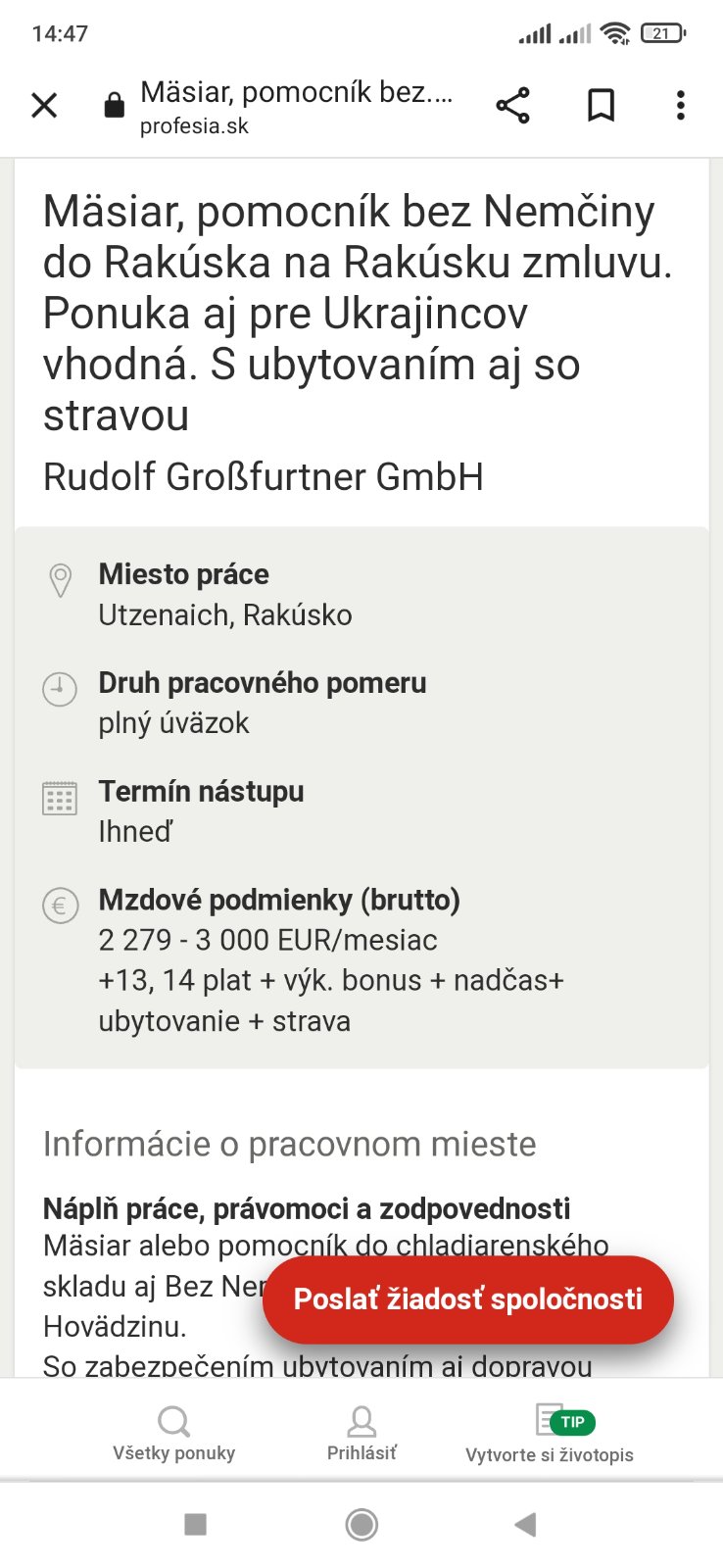
Task: Tap the company name Rudolf Großfurtner GmbH
Action: coord(264,477)
